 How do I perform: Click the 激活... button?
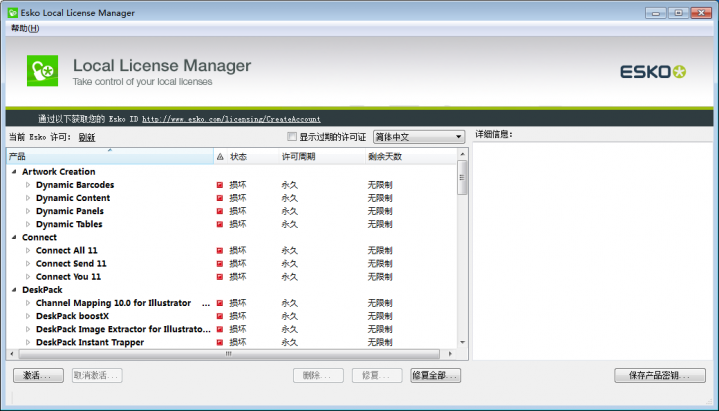(x=39, y=376)
